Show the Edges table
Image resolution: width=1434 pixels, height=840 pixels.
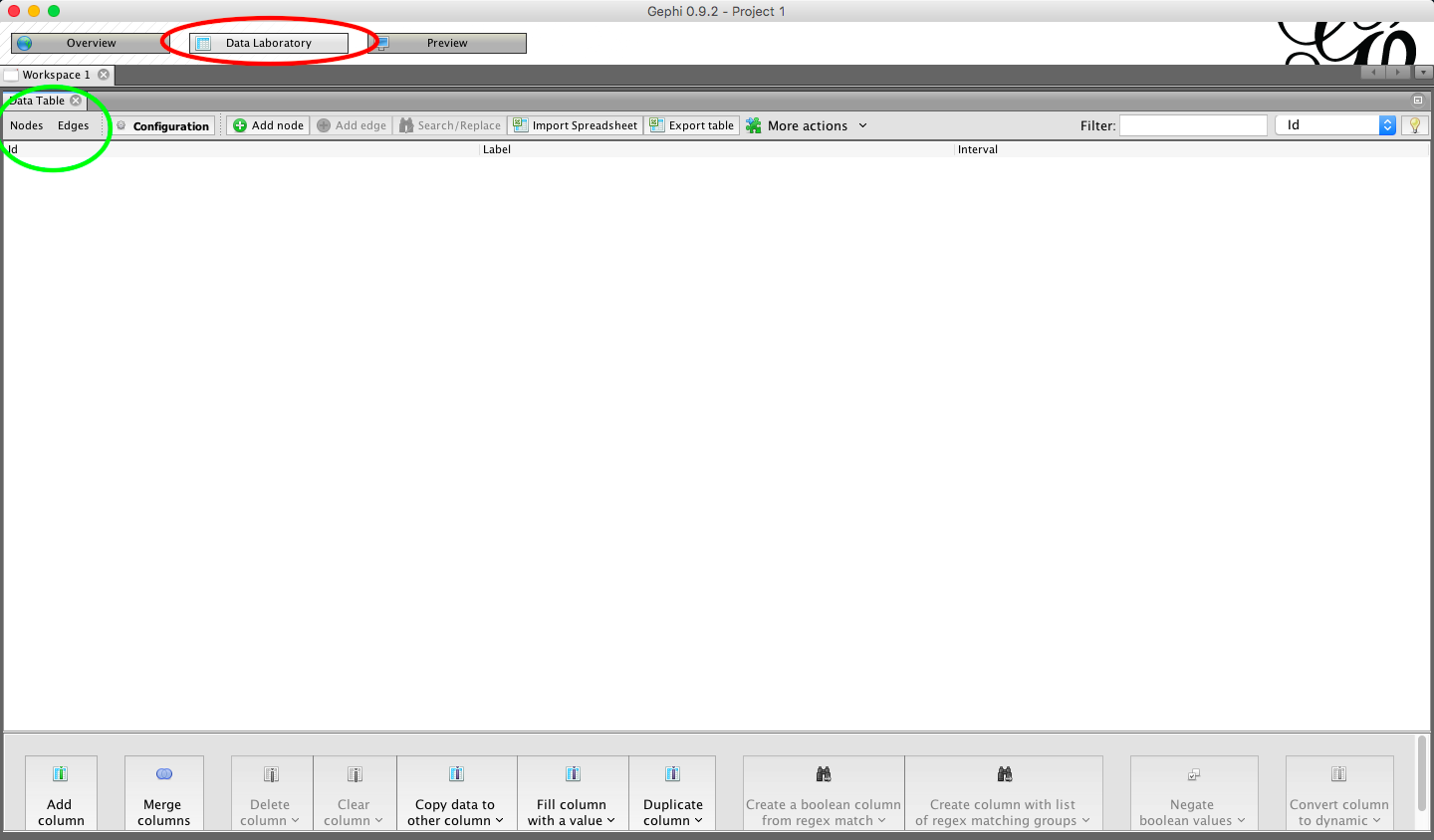73,125
